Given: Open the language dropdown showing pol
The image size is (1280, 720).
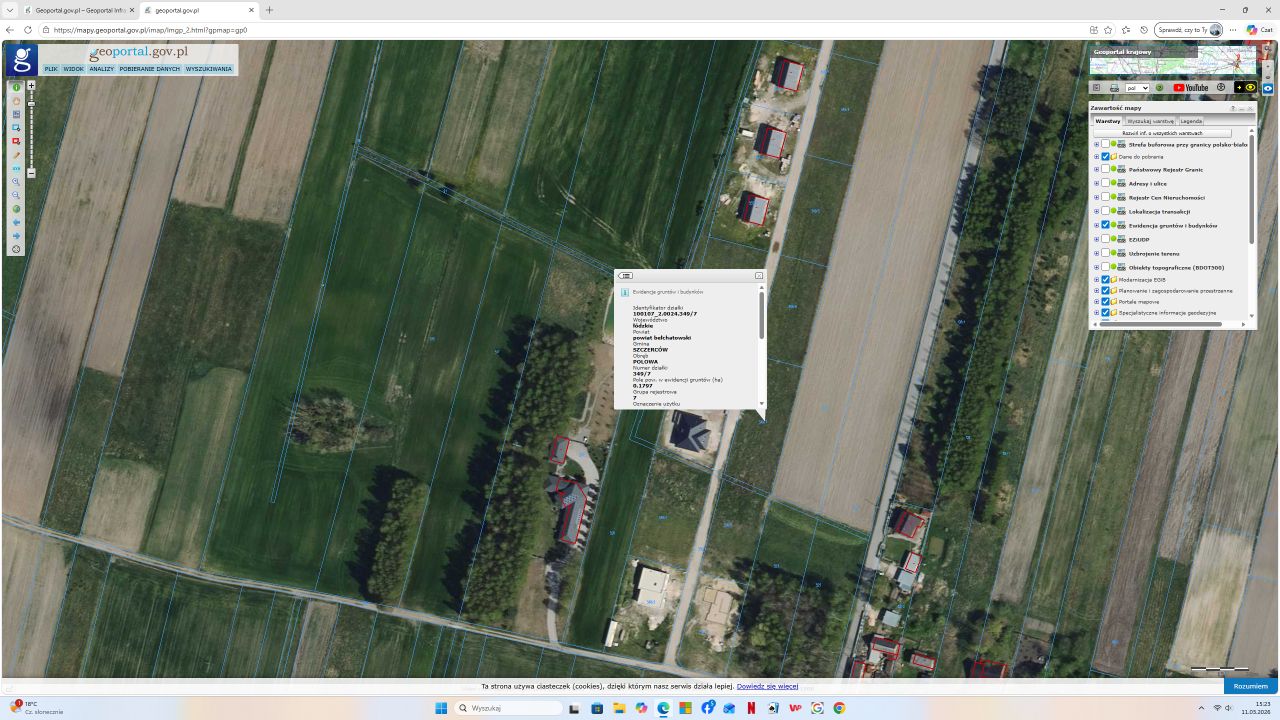Looking at the screenshot, I should (1137, 88).
